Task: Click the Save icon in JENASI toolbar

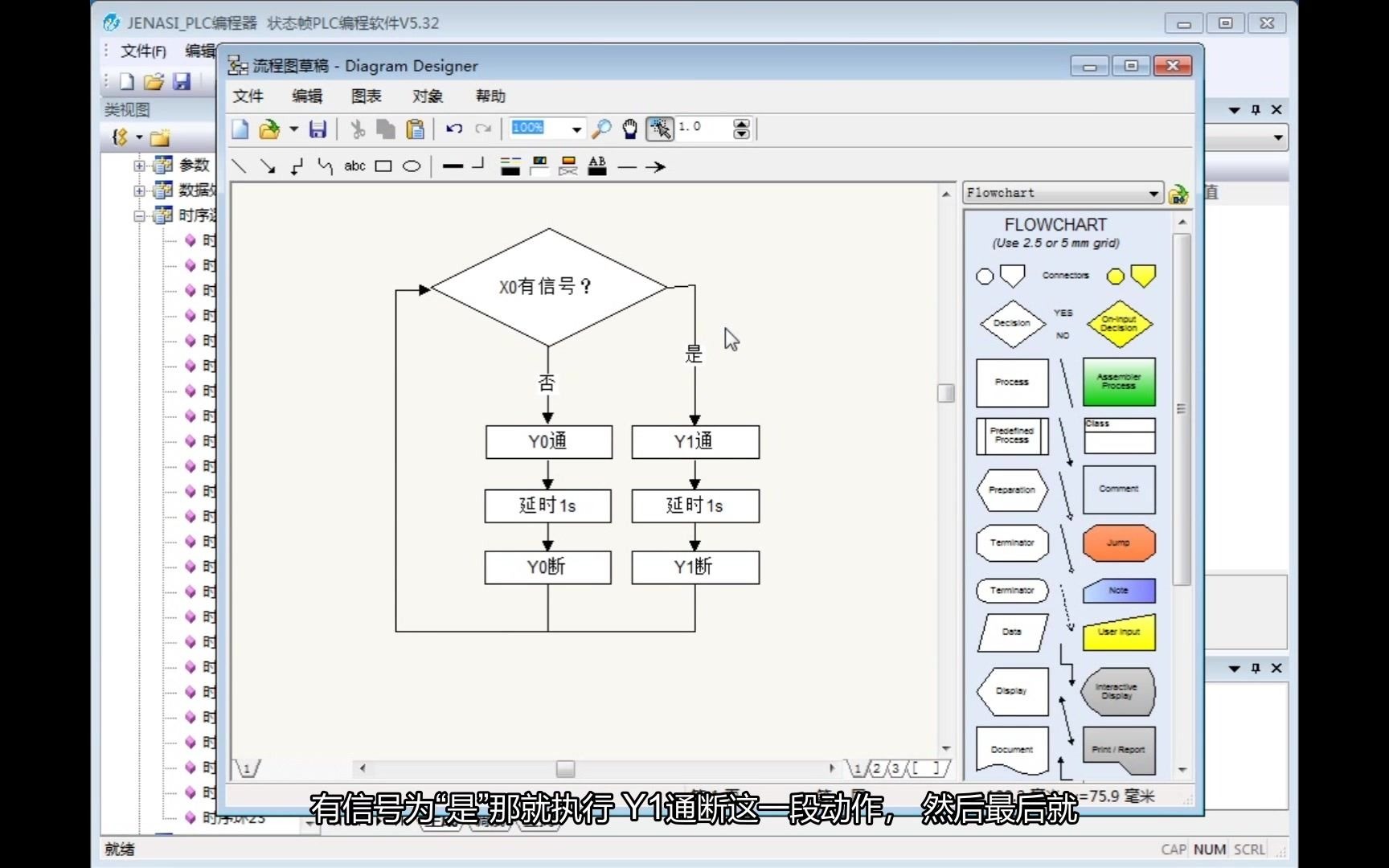Action: coord(182,81)
